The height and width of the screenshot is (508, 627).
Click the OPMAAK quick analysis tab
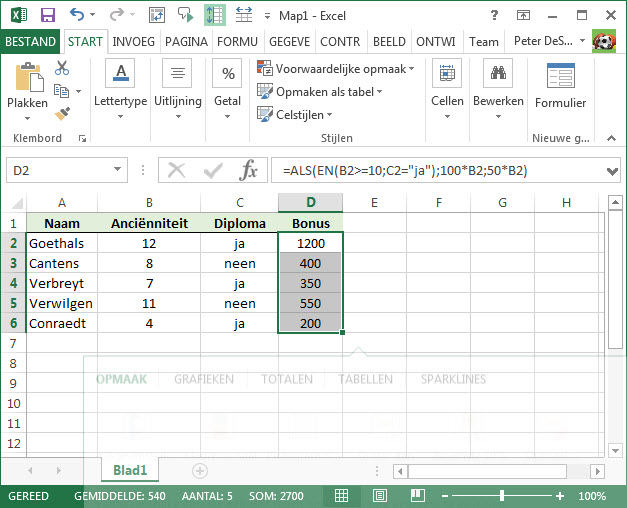coord(122,379)
